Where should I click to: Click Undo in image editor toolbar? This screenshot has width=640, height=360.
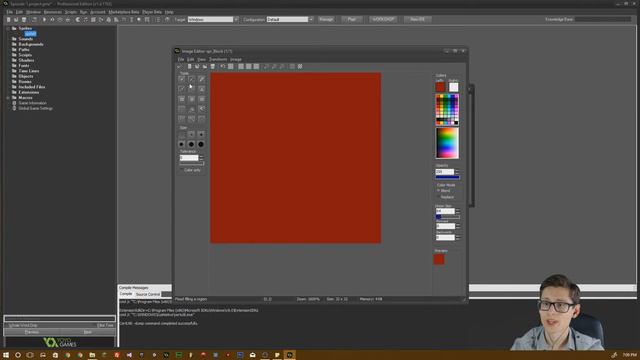point(222,66)
